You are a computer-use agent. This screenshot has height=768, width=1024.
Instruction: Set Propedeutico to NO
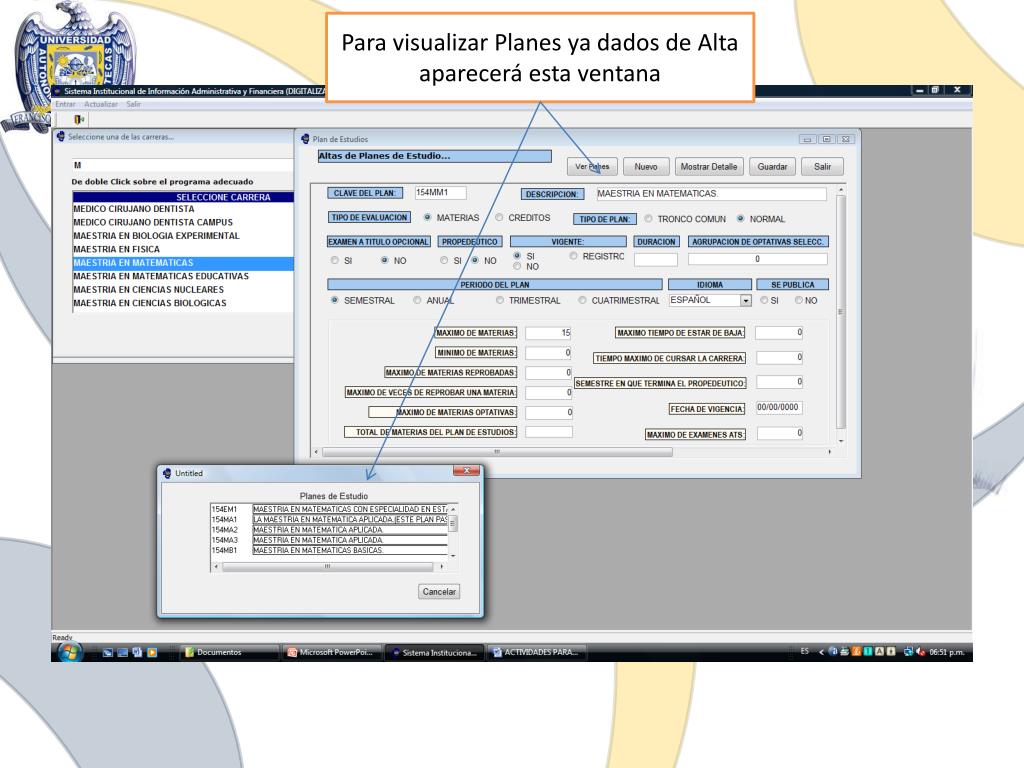[475, 261]
